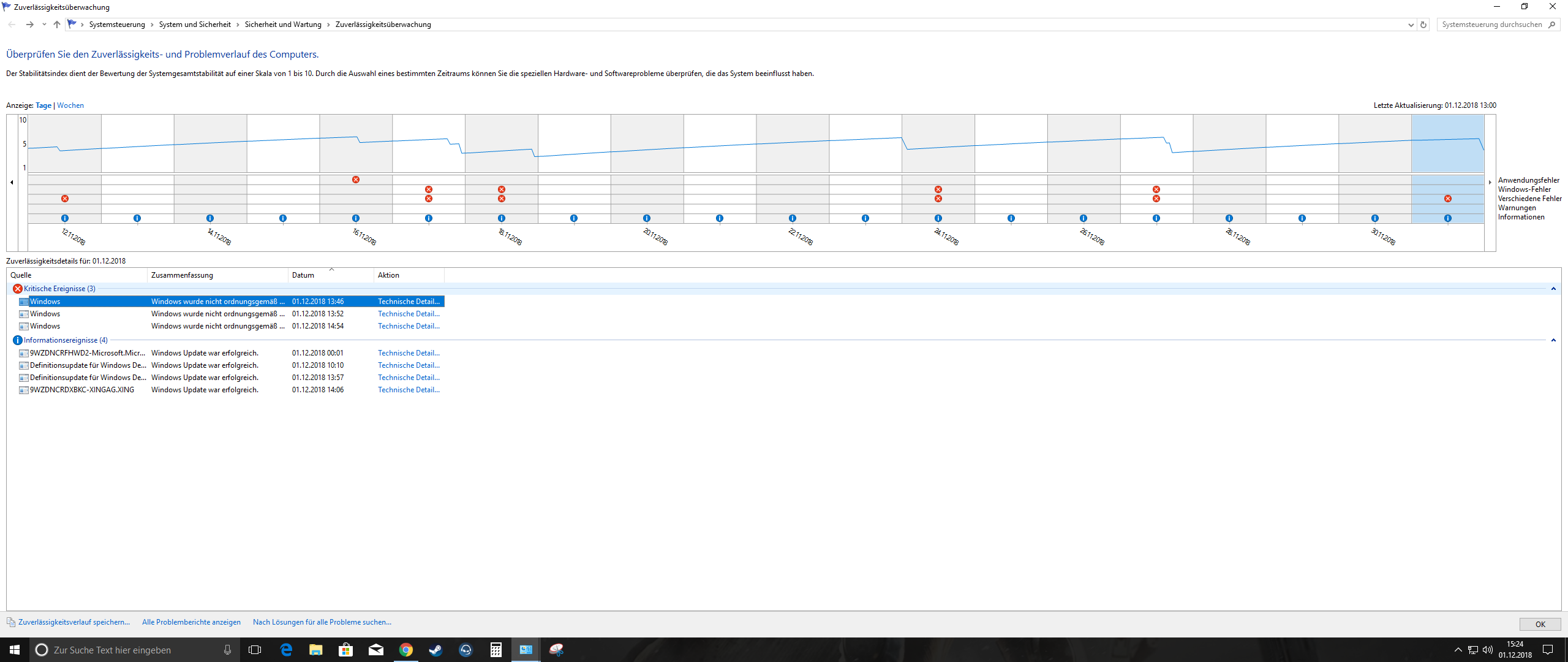Click the Systemsteuerung durchsuchen search field
The height and width of the screenshot is (662, 1568).
pyautogui.click(x=1491, y=25)
